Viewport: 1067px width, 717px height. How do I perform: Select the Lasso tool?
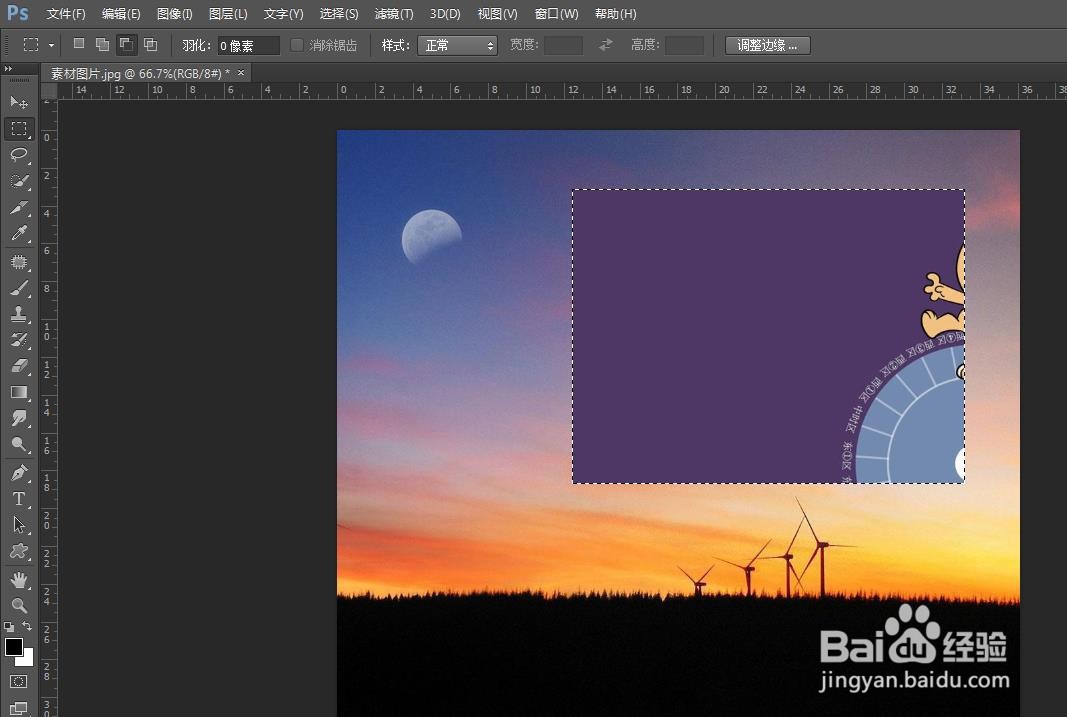19,154
